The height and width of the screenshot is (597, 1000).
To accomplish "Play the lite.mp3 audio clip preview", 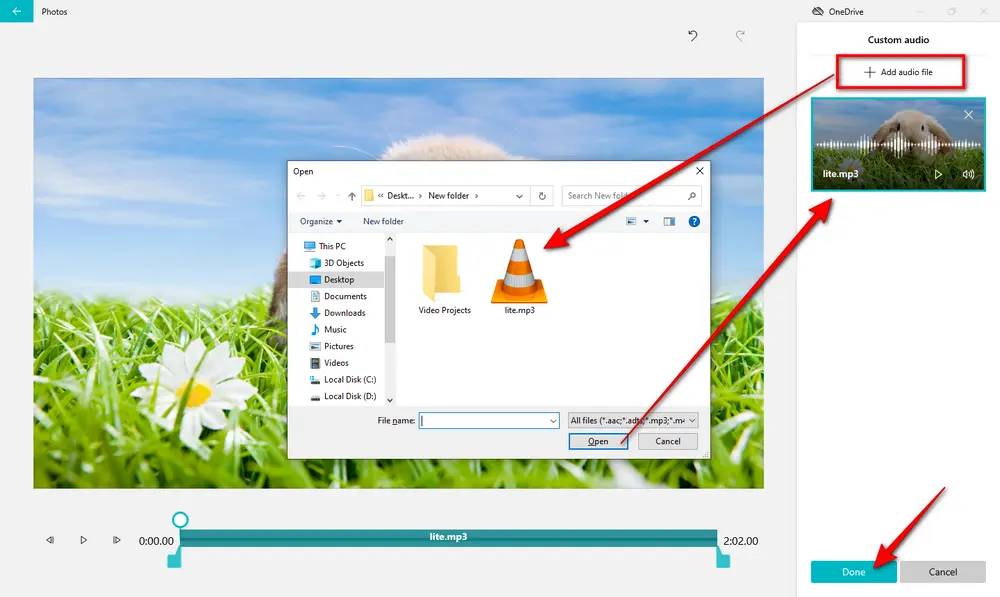I will [938, 174].
